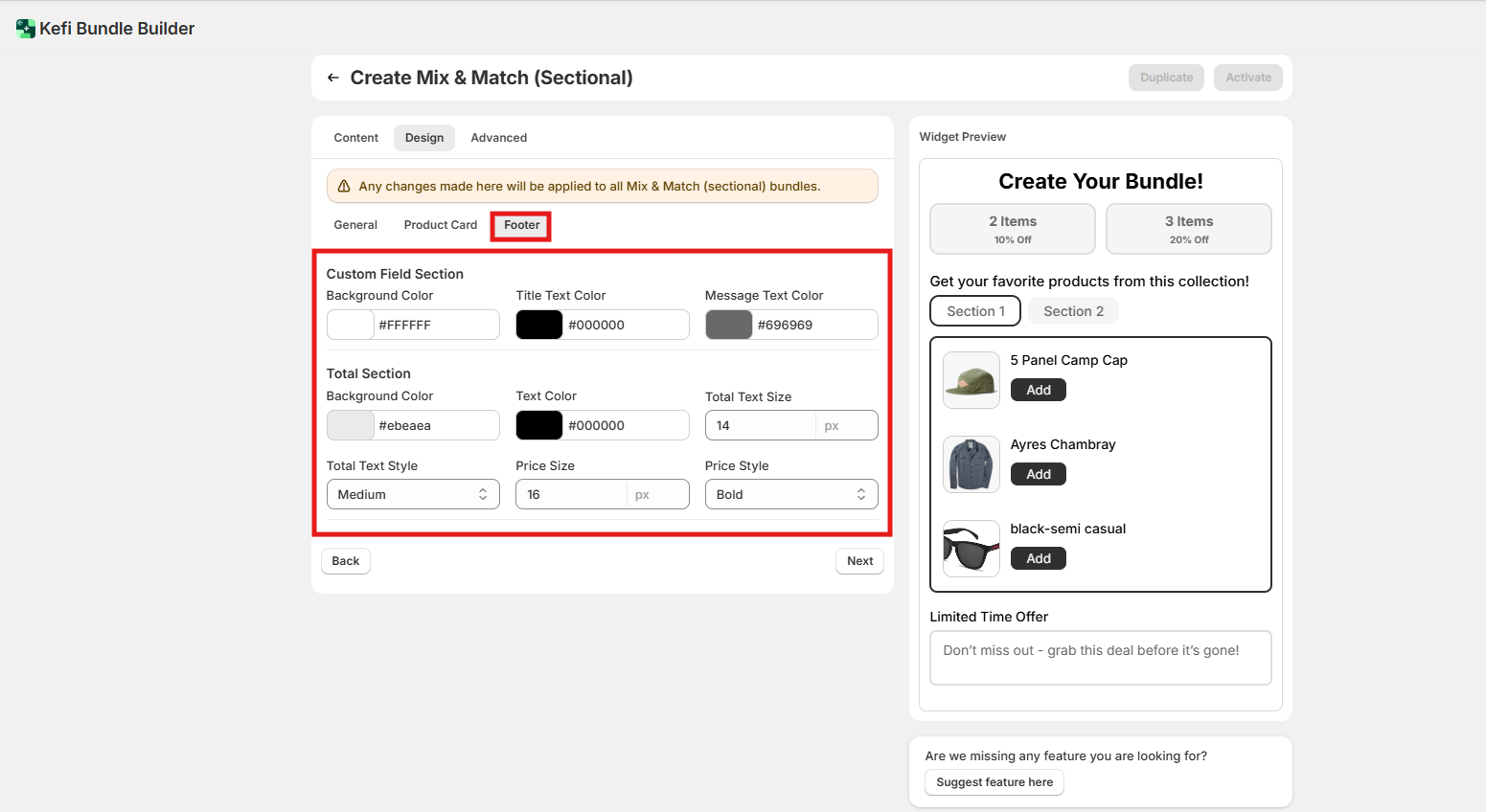Add the 5 Panel Camp Cap to bundle

click(1038, 390)
